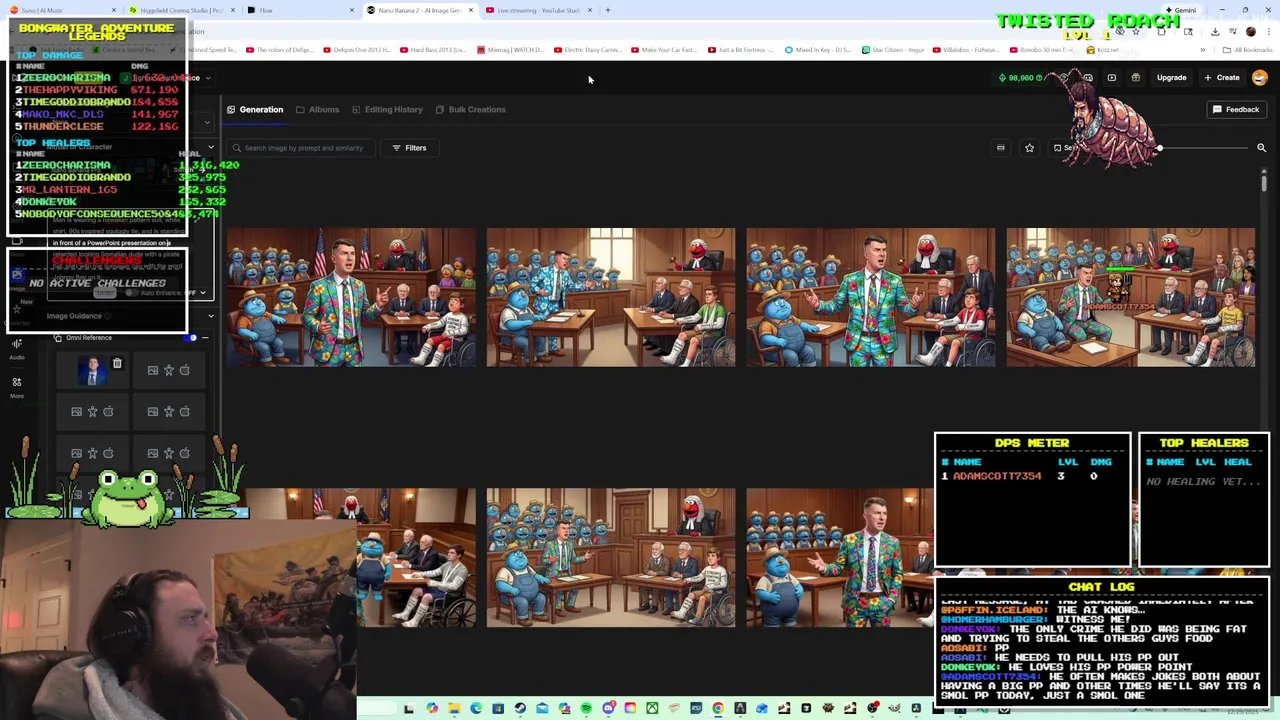Click character star icon in fourth reference slot
Viewport: 1280px width, 720px height.
169,411
